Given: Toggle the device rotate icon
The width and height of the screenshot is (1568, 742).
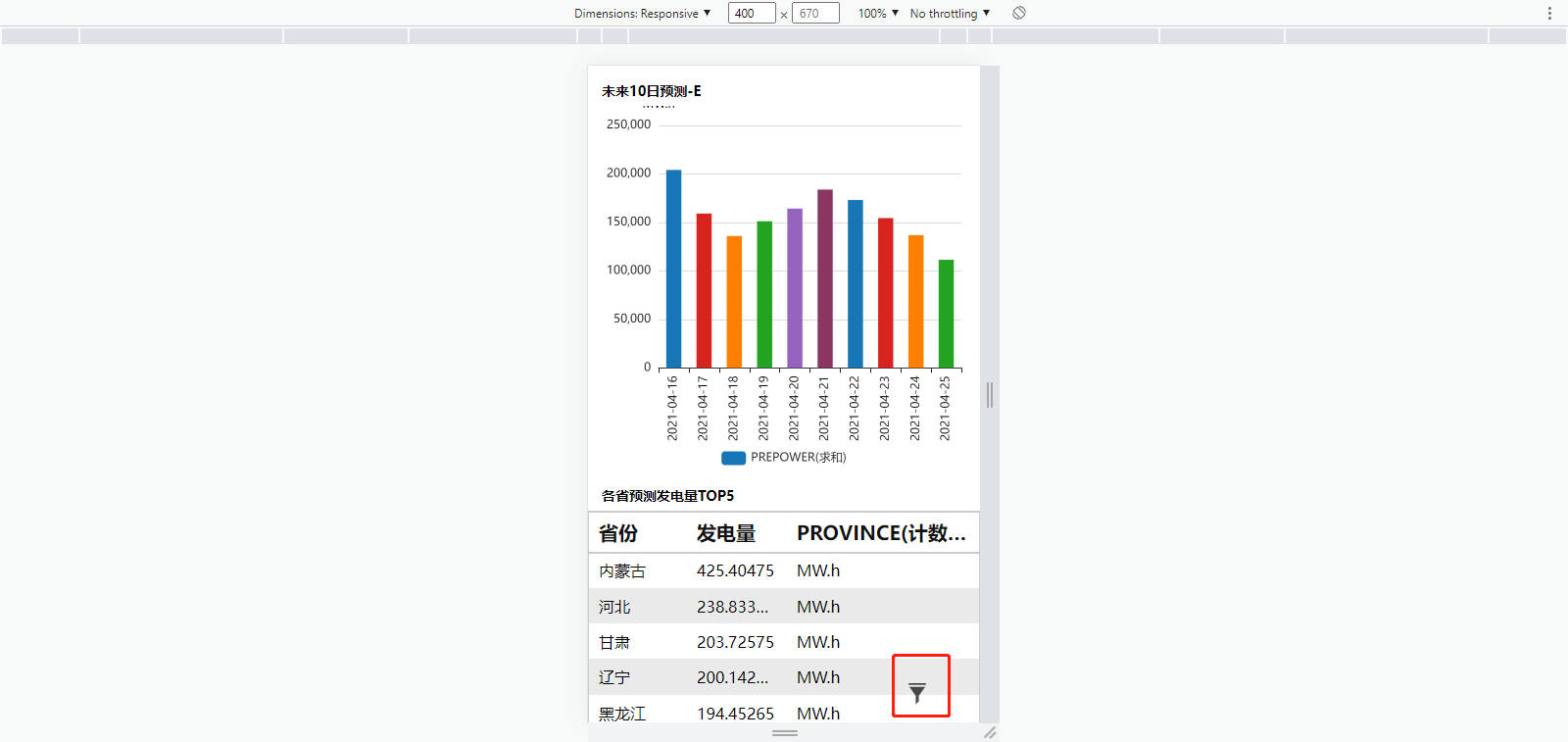Looking at the screenshot, I should tap(1019, 13).
